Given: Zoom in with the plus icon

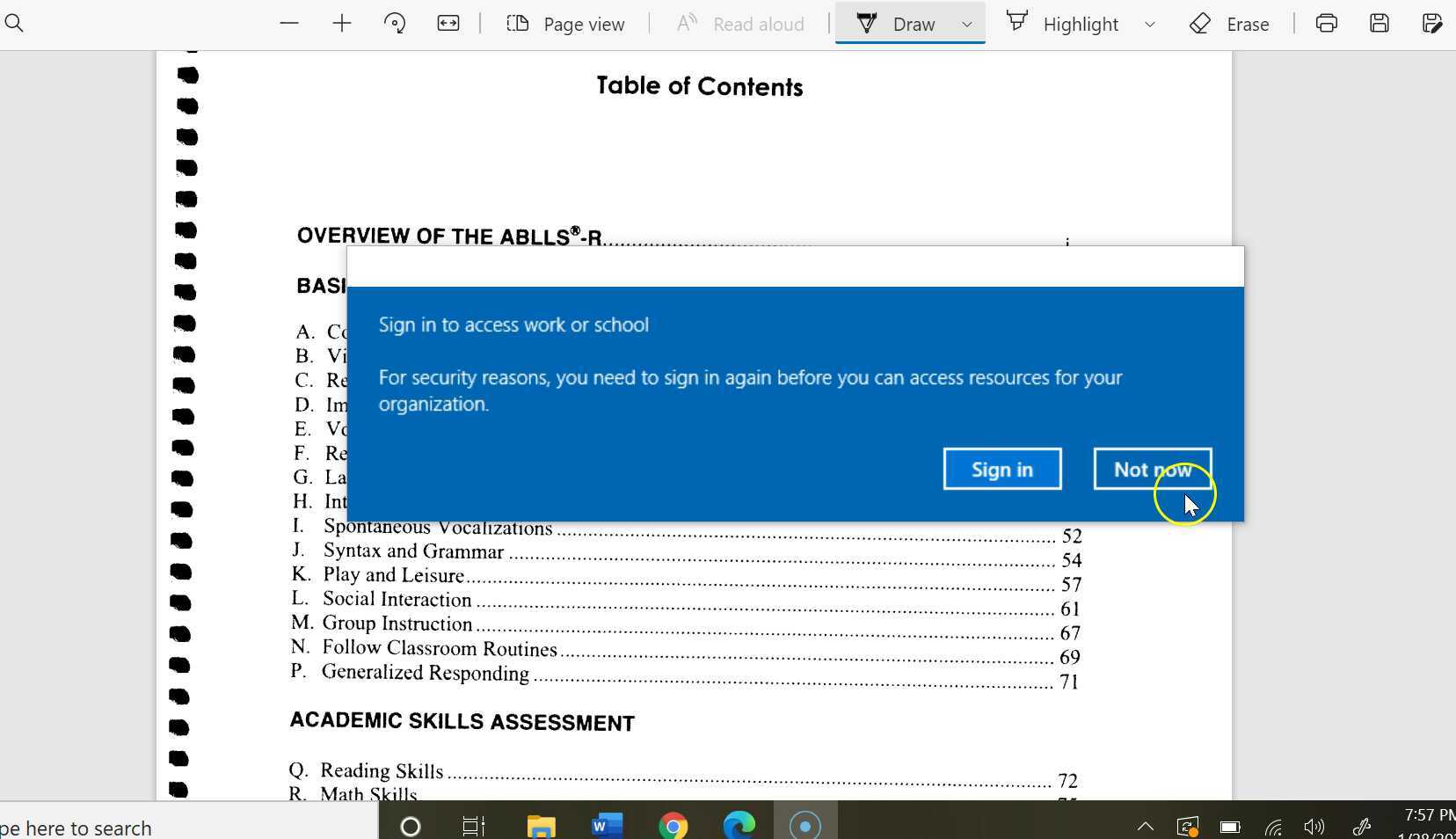Looking at the screenshot, I should click(x=342, y=24).
